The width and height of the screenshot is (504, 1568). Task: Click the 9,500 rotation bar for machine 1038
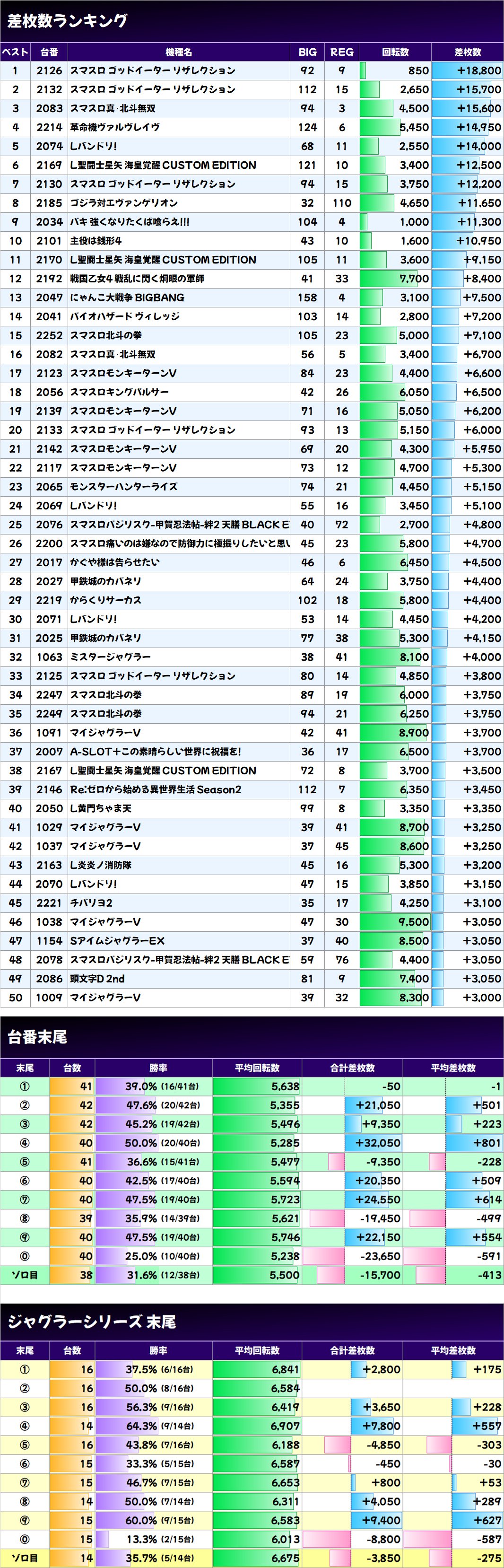click(x=394, y=921)
